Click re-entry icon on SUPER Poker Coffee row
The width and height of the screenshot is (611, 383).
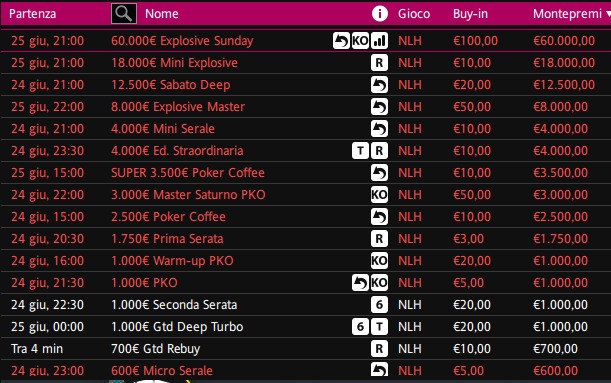tap(379, 173)
